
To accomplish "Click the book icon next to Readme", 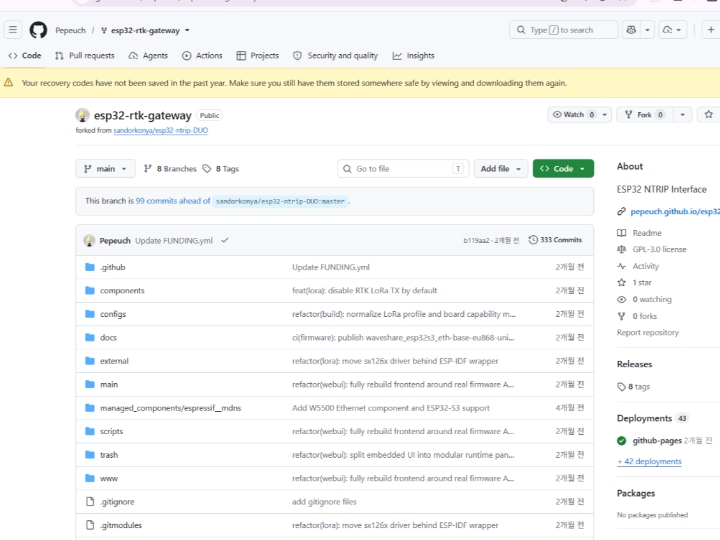I will [x=621, y=233].
